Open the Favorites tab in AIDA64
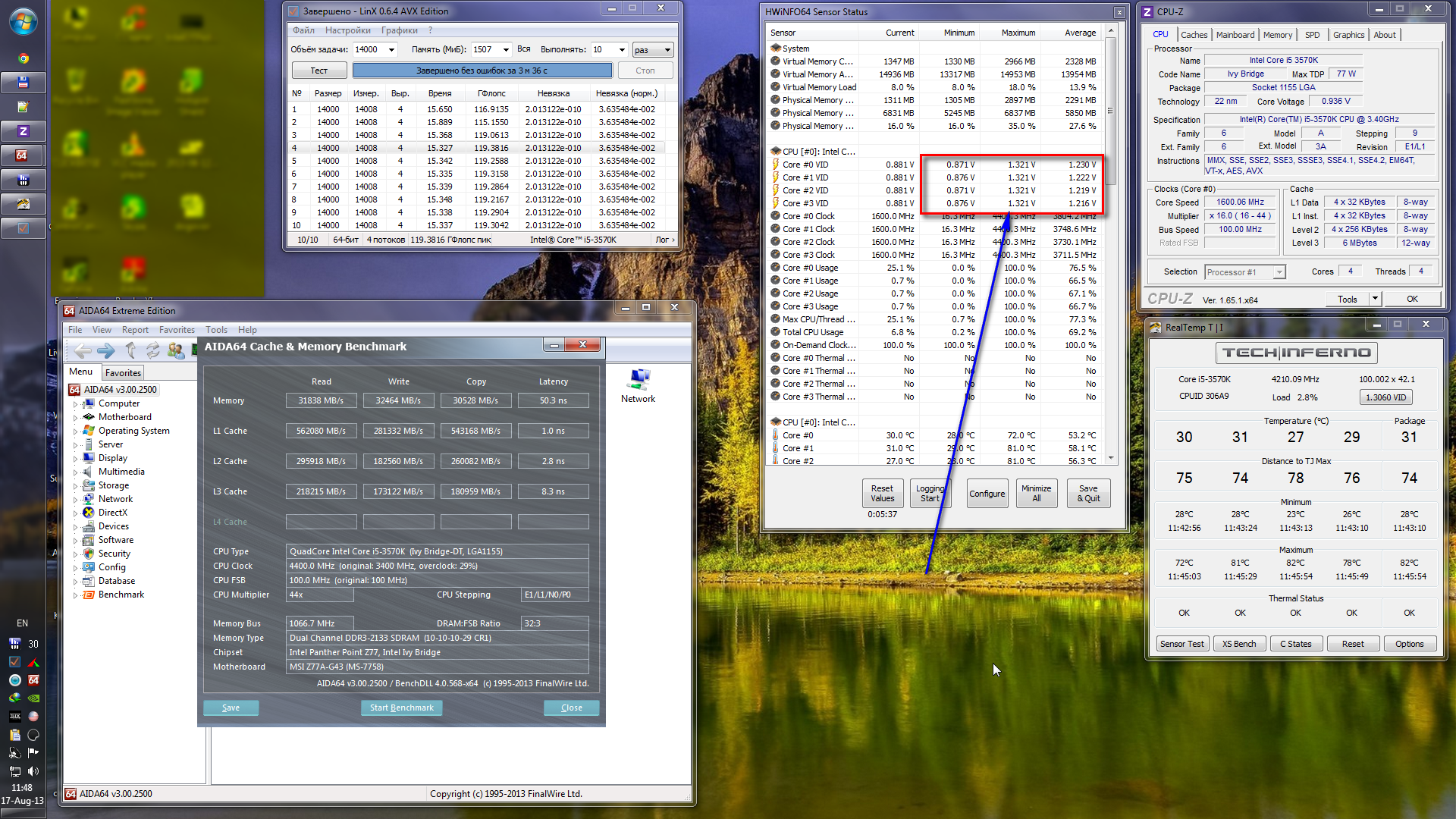This screenshot has height=819, width=1456. click(123, 373)
